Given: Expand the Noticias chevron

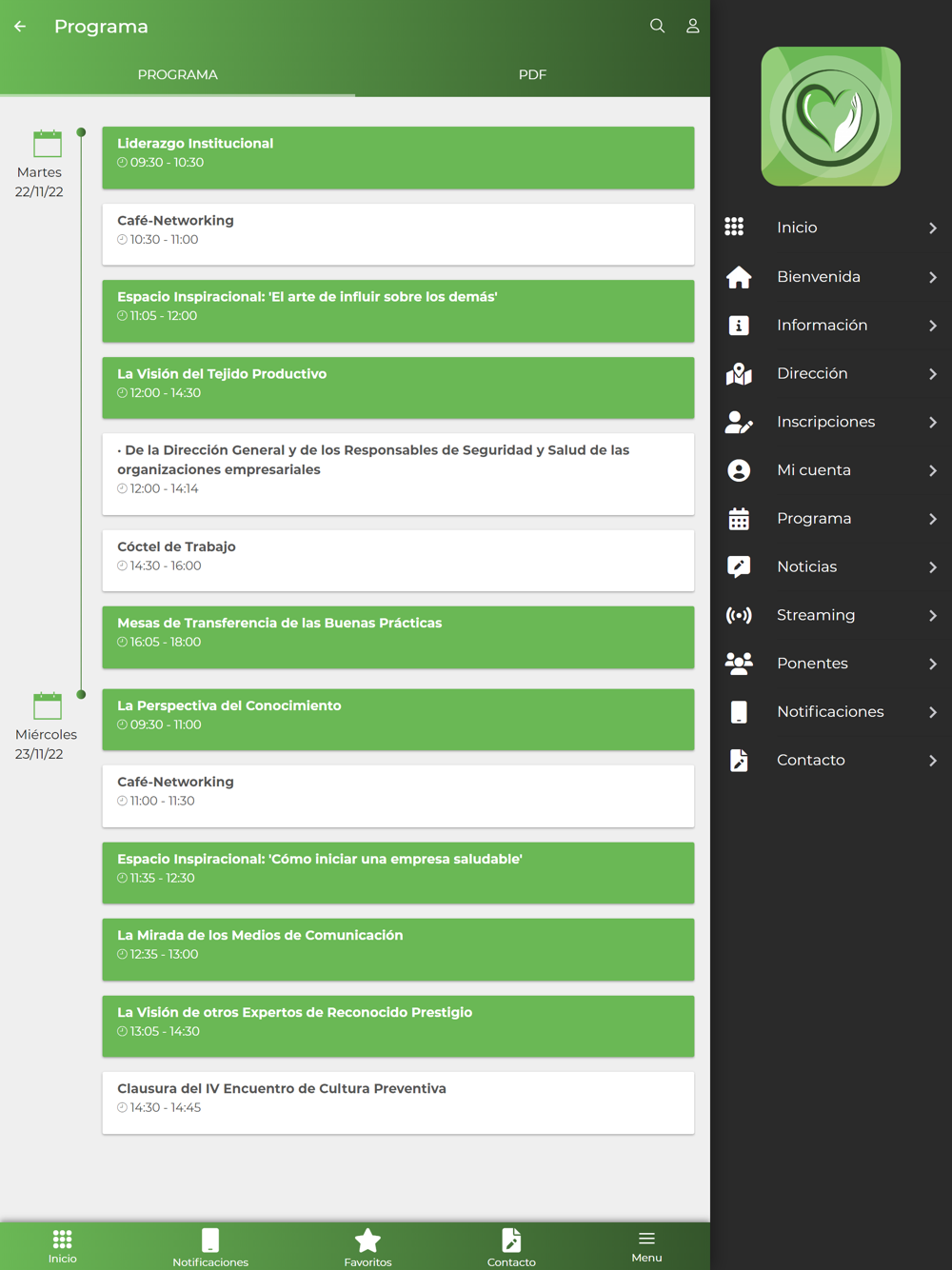Looking at the screenshot, I should [x=933, y=567].
